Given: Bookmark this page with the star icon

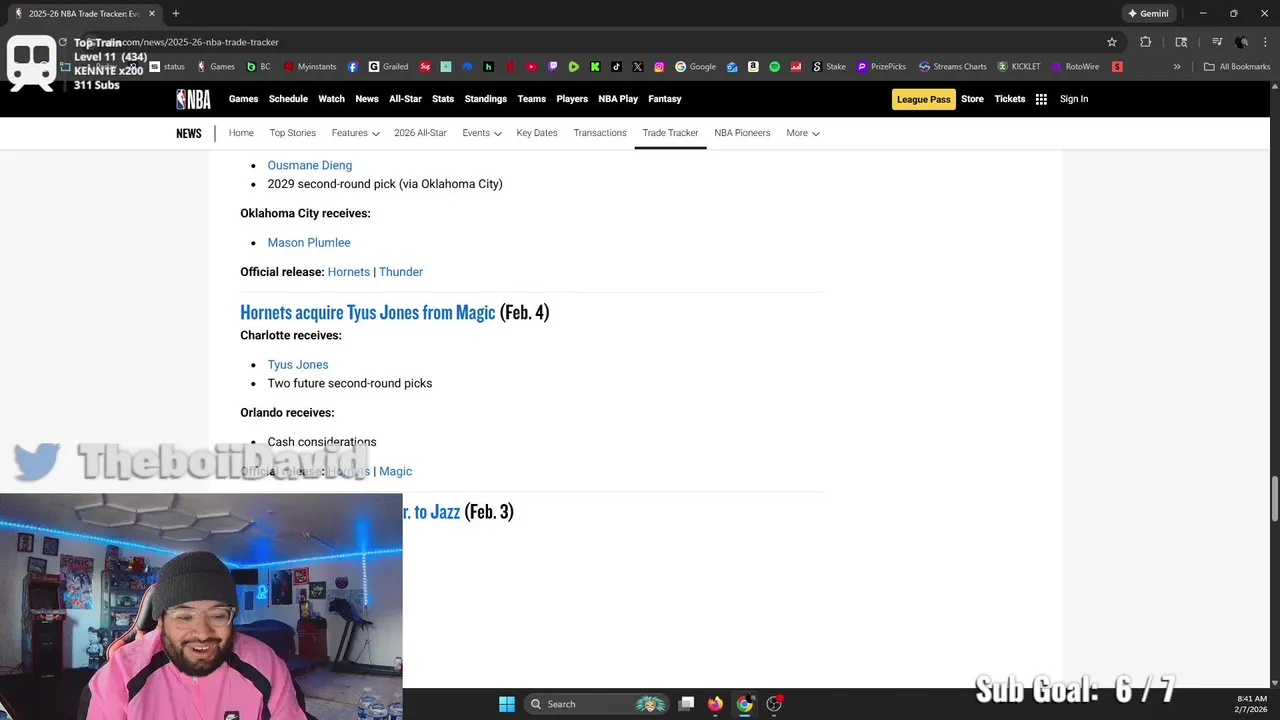Looking at the screenshot, I should 1111,42.
